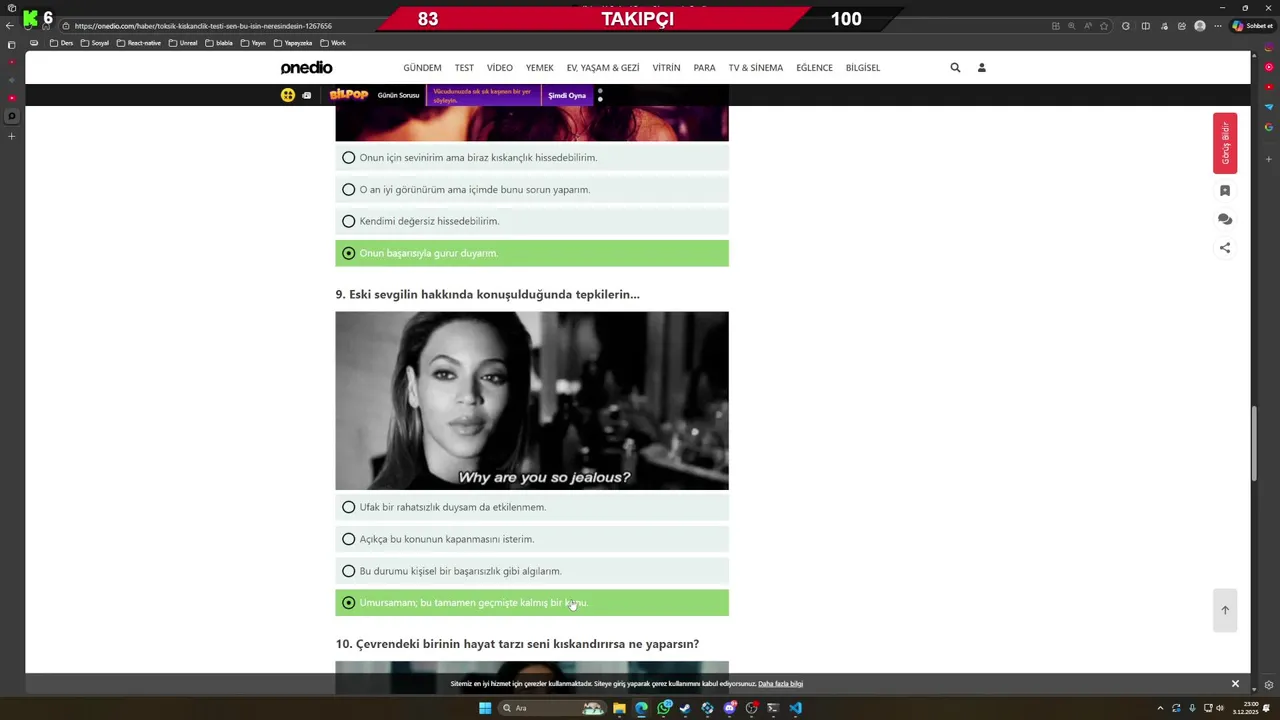Screen dimensions: 1280x720
Task: Select 'Bu durumu kişisel bir başarısızlık' answer
Action: tap(532, 571)
